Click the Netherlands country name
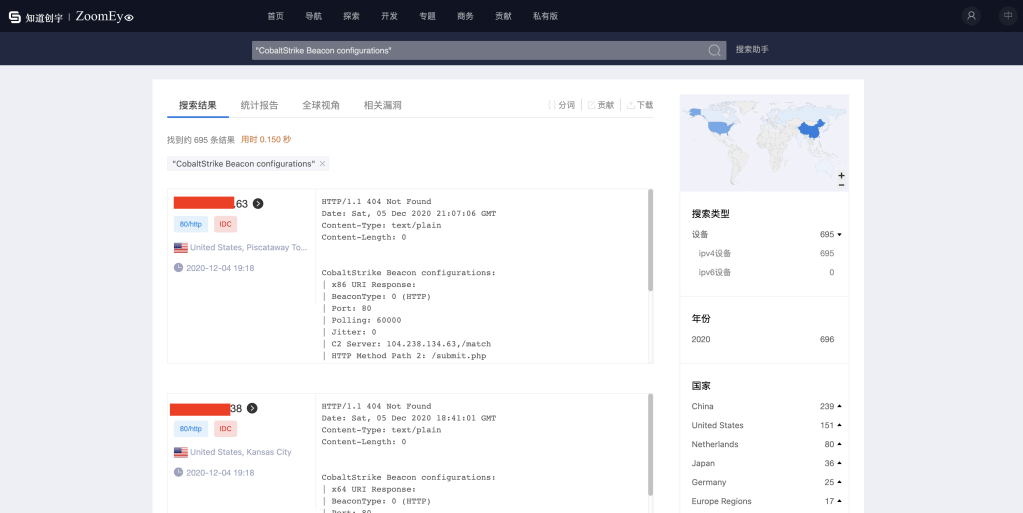Screen dimensions: 1023x513 pyautogui.click(x=715, y=444)
